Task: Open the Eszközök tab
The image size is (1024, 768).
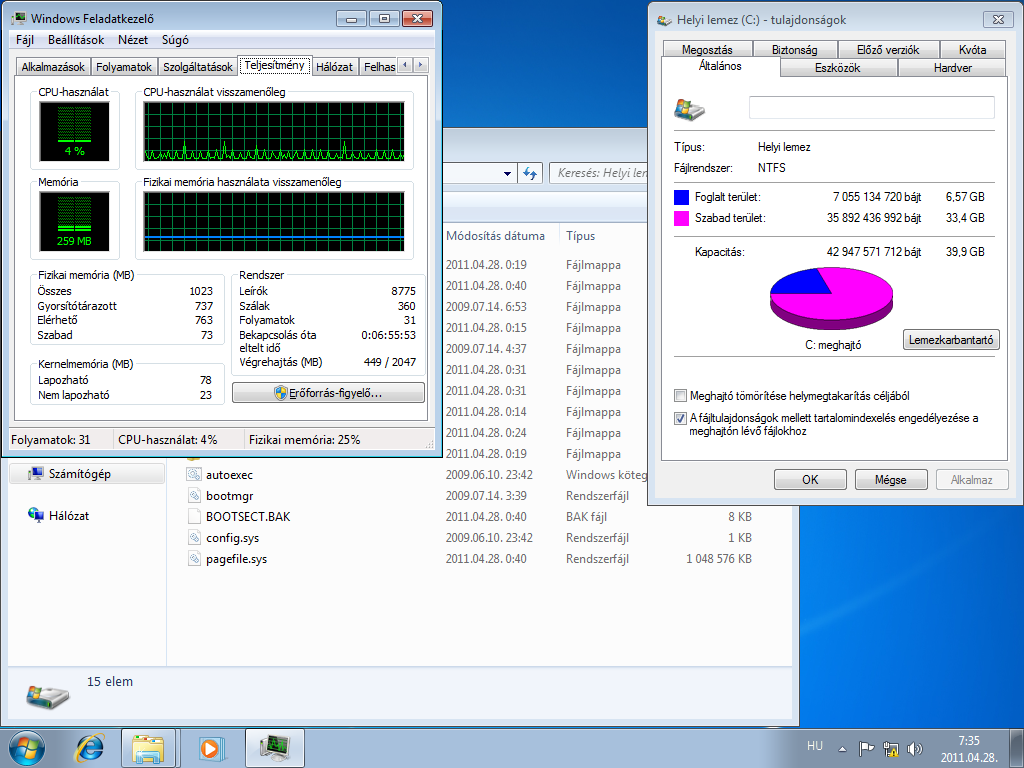Action: [x=838, y=68]
